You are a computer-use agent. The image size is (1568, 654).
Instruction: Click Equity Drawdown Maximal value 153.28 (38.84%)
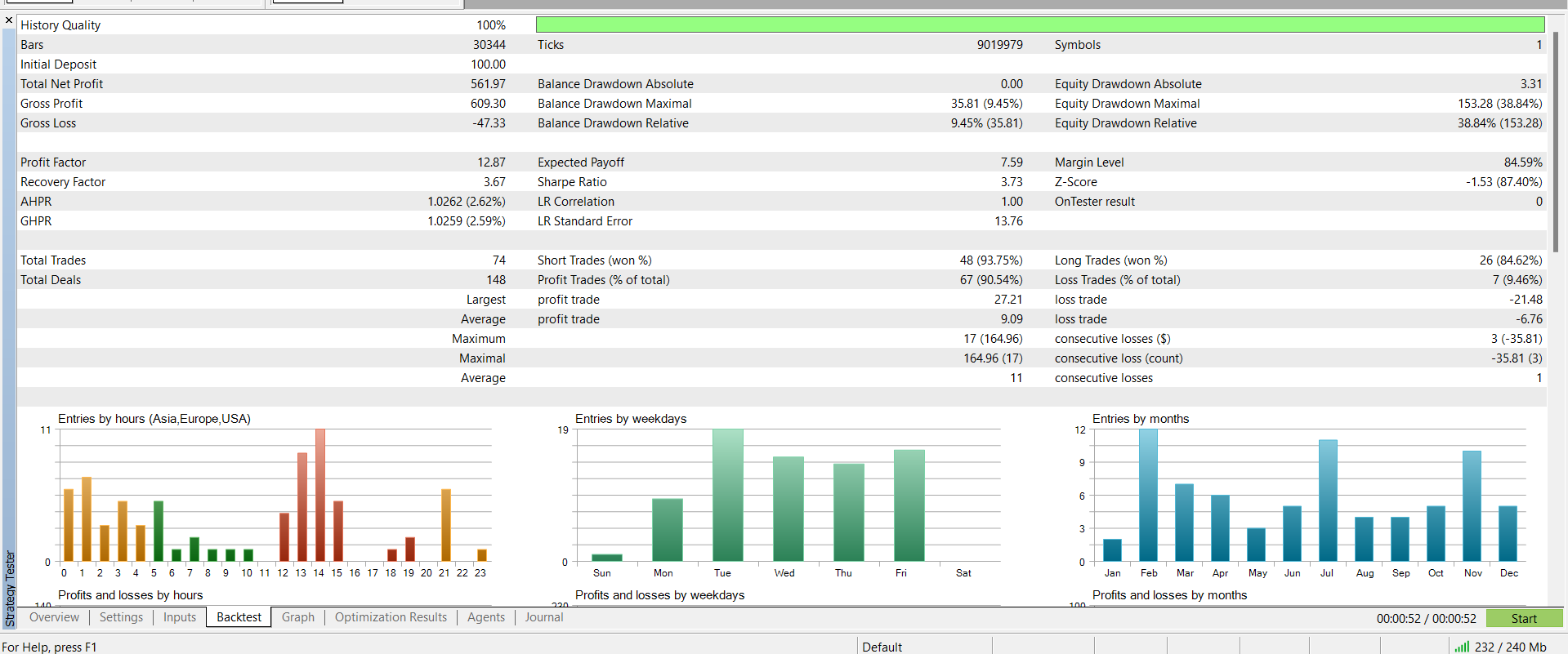click(1499, 104)
